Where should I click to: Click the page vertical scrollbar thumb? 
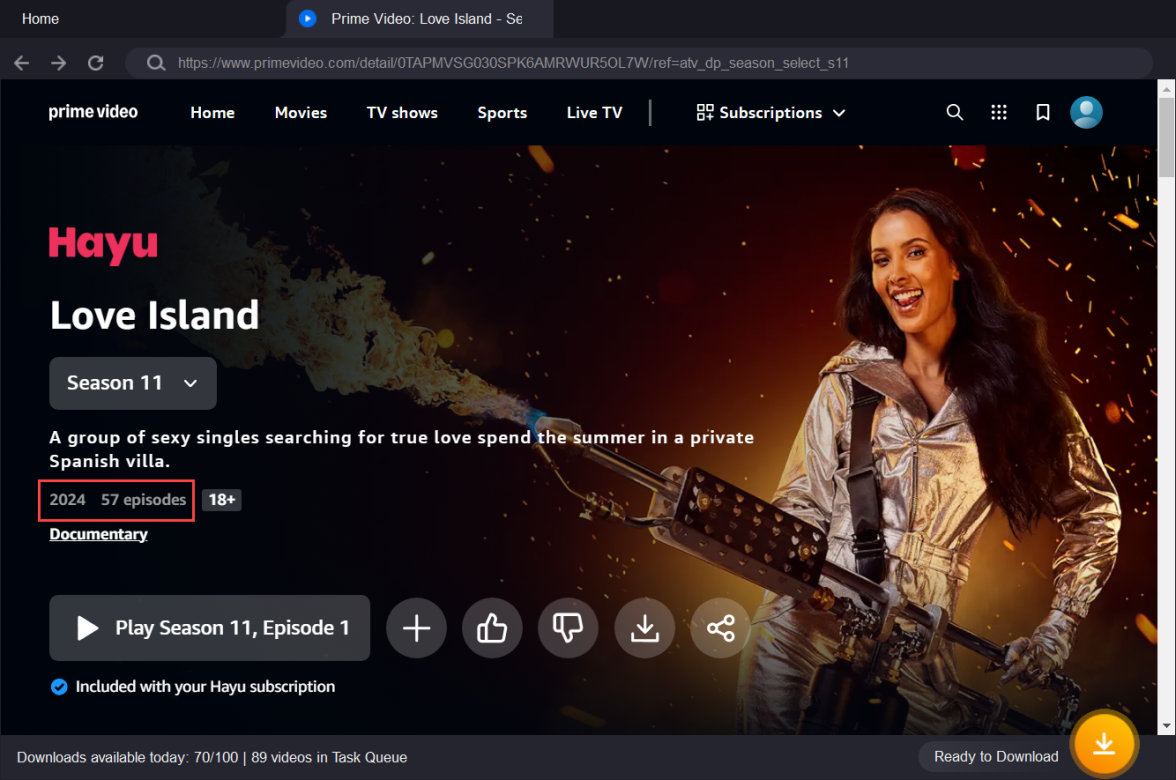point(1166,137)
